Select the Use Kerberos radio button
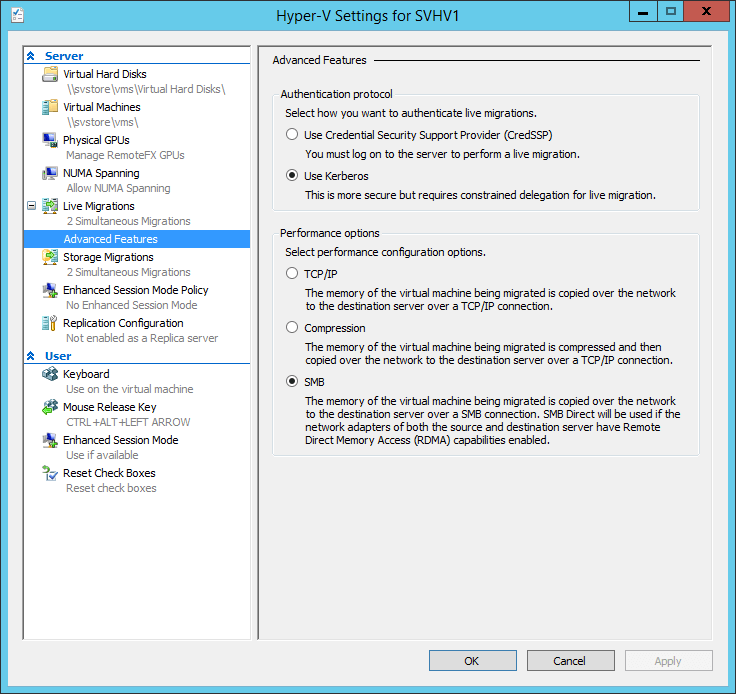Image resolution: width=736 pixels, height=694 pixels. [x=292, y=175]
